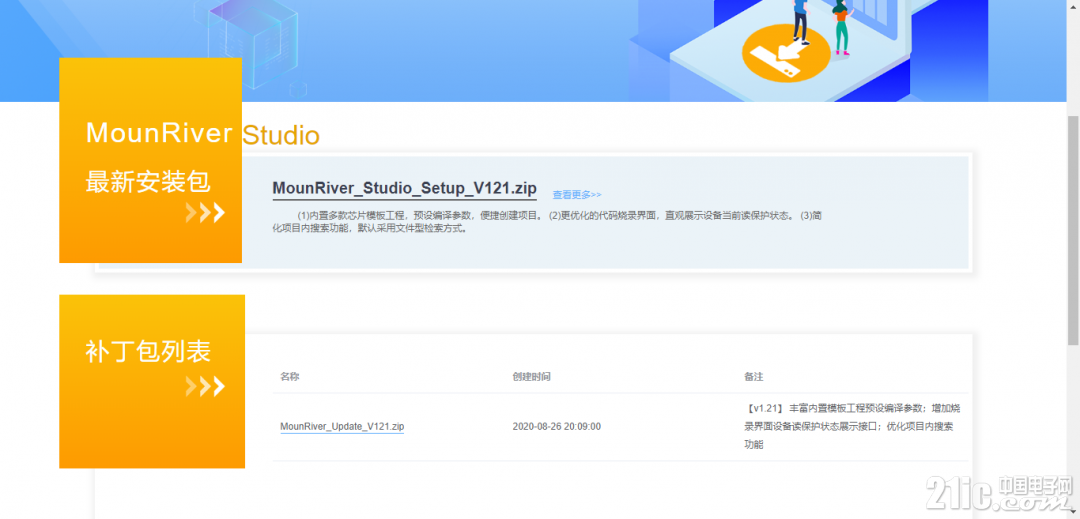
Task: Download MounRiver_Update_V121.zip patch
Action: click(x=342, y=427)
